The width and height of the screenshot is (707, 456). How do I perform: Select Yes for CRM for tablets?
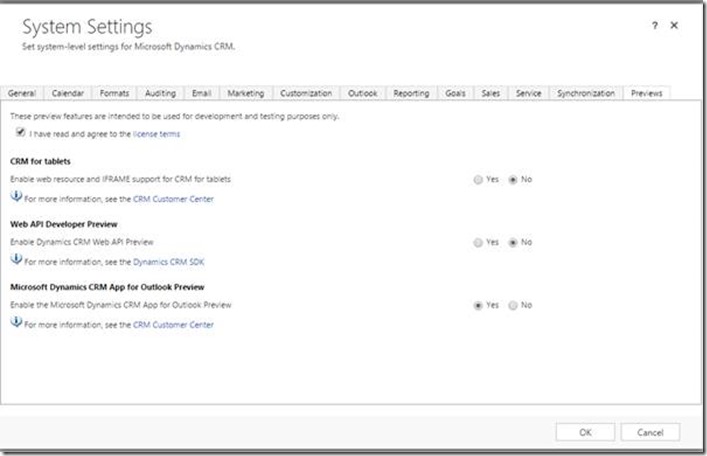tap(478, 180)
